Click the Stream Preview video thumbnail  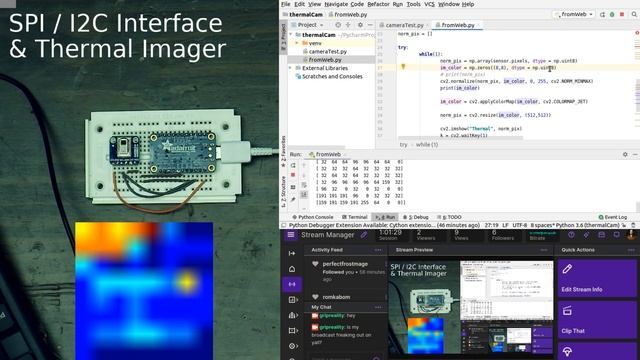(x=471, y=307)
